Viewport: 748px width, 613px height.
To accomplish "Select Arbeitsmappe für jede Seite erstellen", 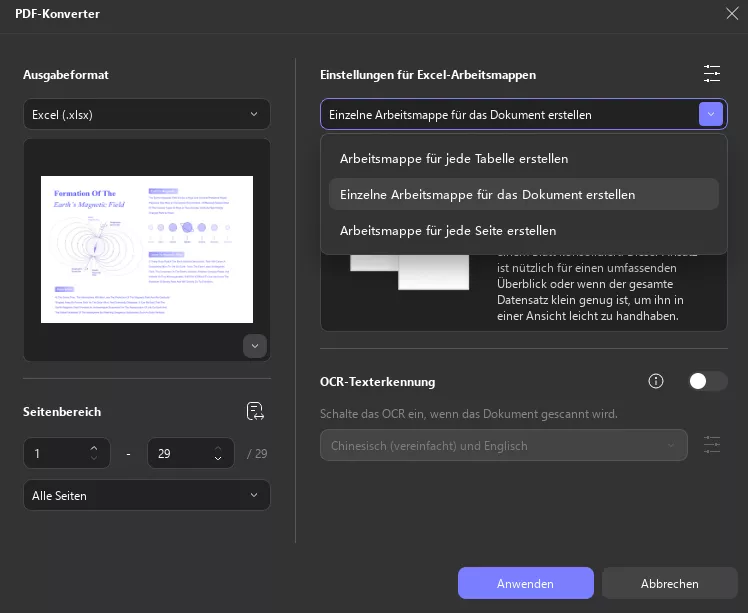I will click(524, 230).
